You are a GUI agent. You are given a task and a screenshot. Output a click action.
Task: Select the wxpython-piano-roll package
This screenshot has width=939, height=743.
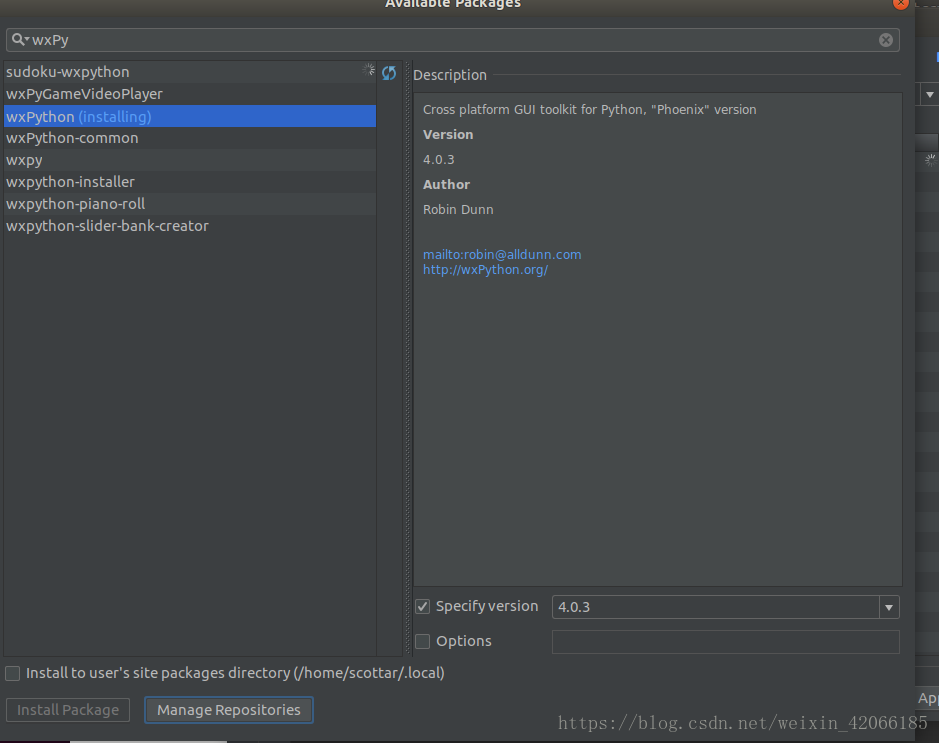click(x=190, y=204)
